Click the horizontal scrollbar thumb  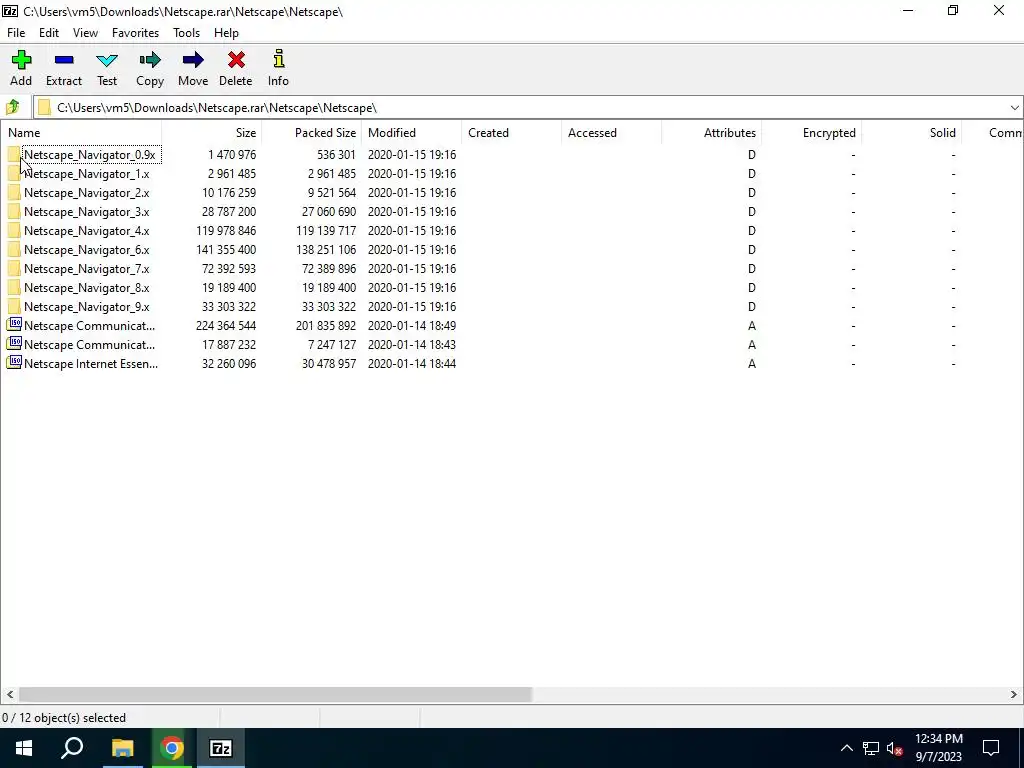point(276,694)
